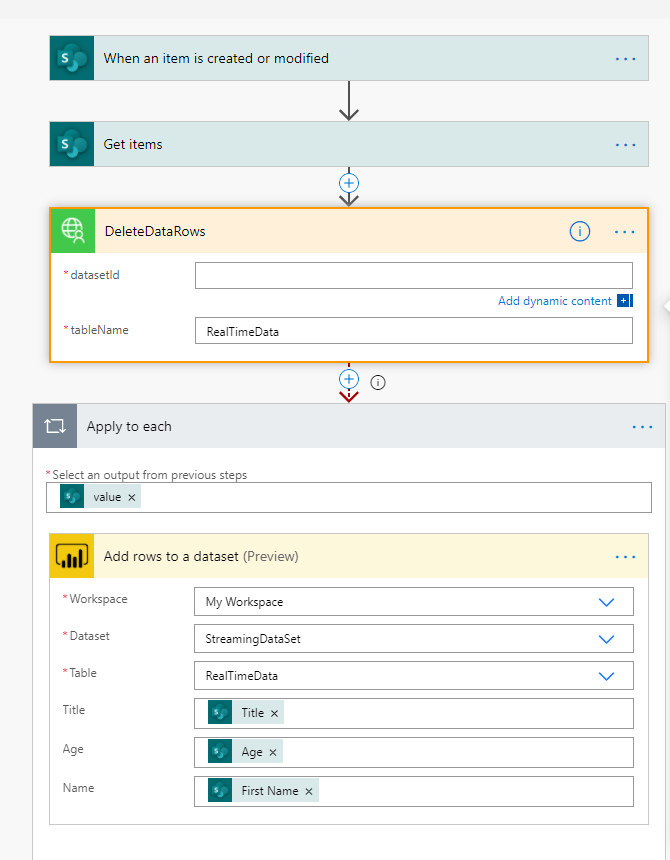Image resolution: width=670 pixels, height=860 pixels.
Task: Click the empty datasetId input field
Action: click(413, 275)
